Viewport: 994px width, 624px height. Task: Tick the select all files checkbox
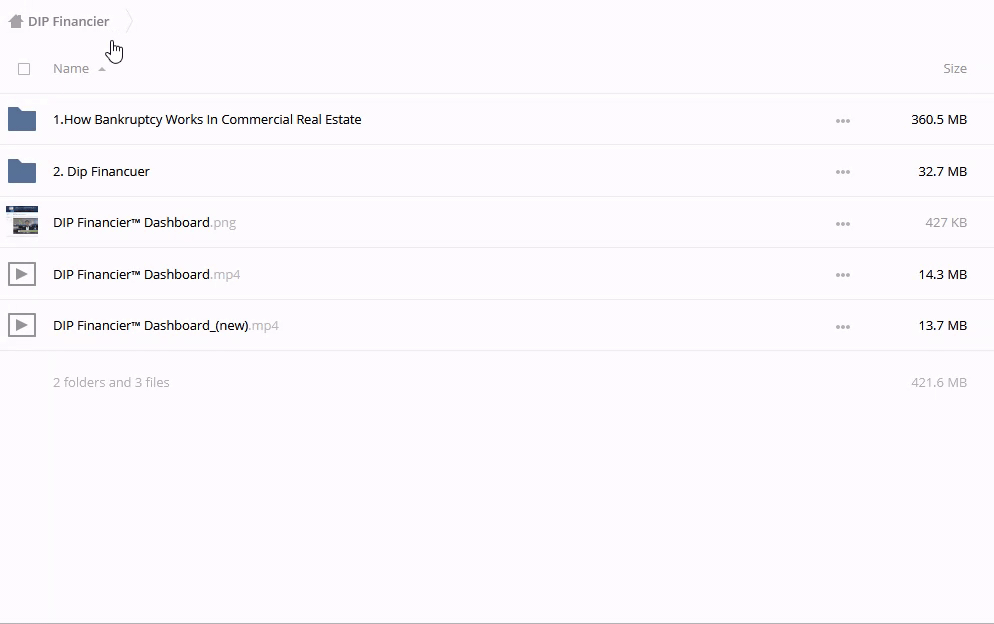tap(24, 69)
